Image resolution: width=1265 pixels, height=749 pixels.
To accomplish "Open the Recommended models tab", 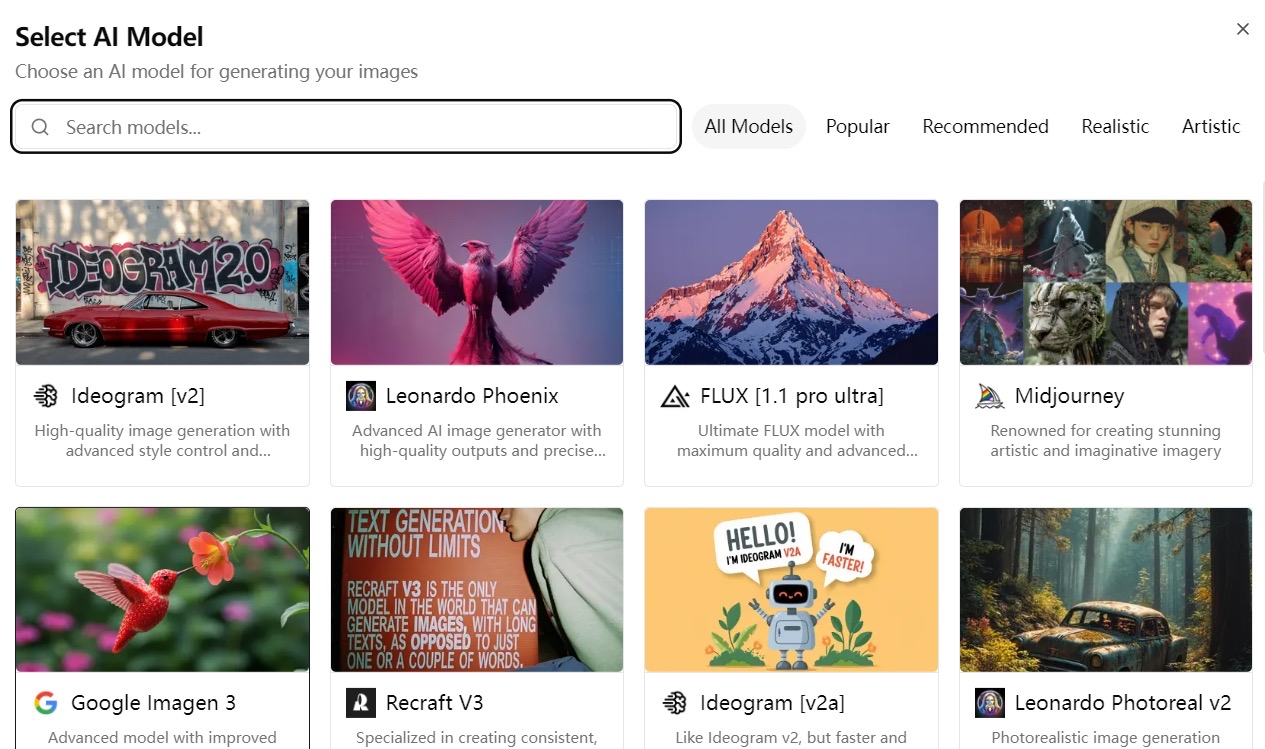I will [x=985, y=127].
